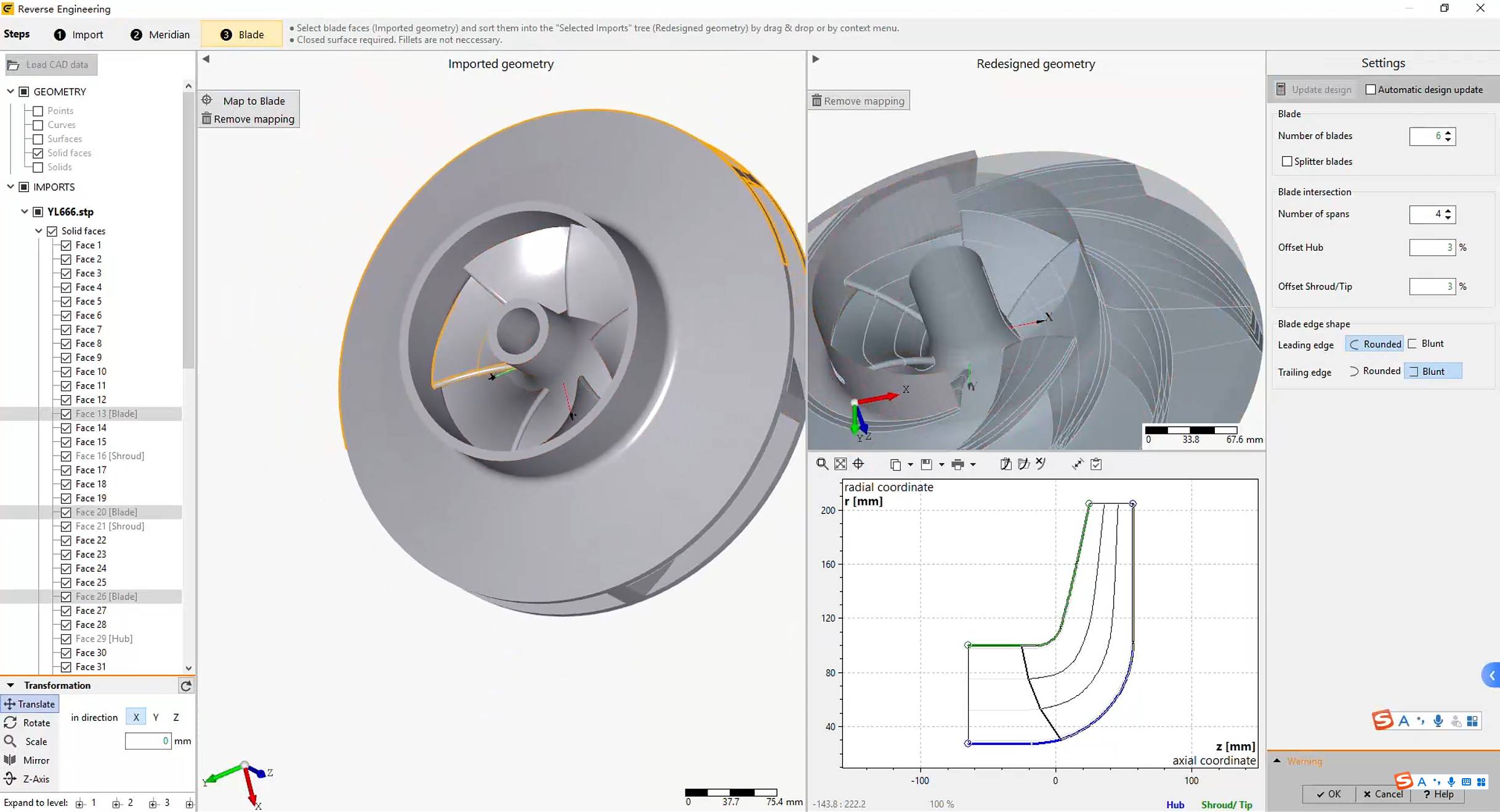Click the remove curve icon in diagram toolbar

point(1041,464)
